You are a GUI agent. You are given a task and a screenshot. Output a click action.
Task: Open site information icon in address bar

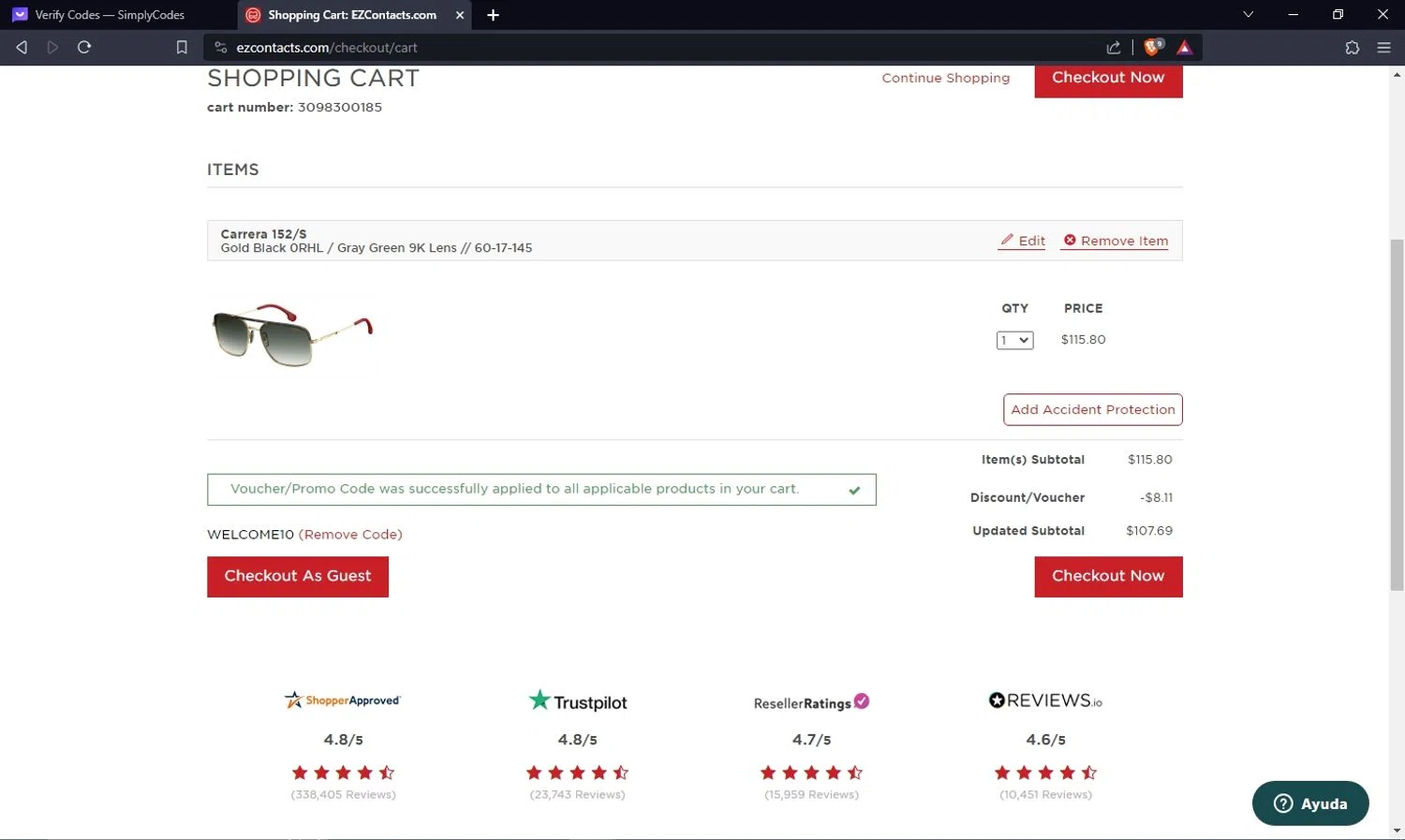(221, 47)
